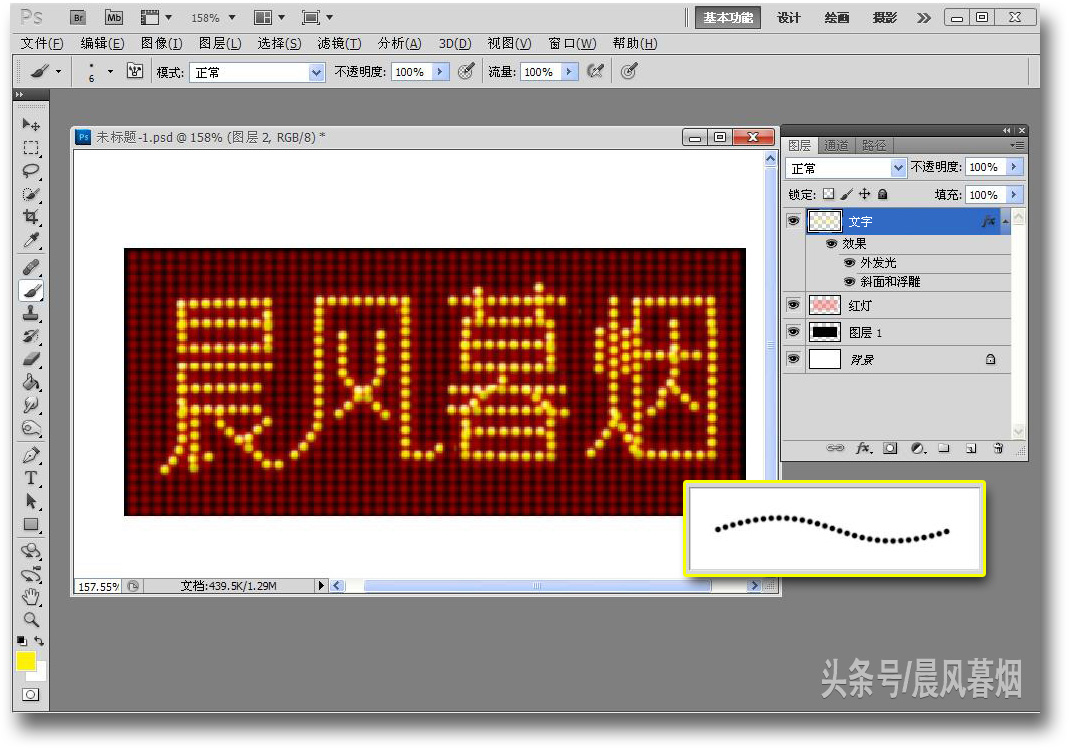
Task: Click the 设计 workspace button
Action: (x=789, y=17)
